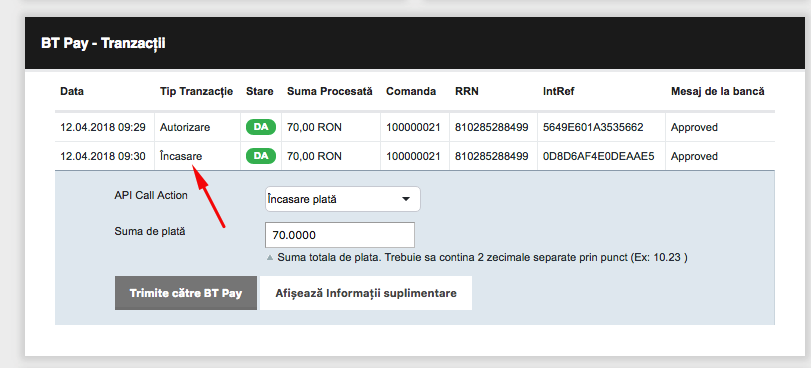Click the Încasare transaction type cell

181,156
